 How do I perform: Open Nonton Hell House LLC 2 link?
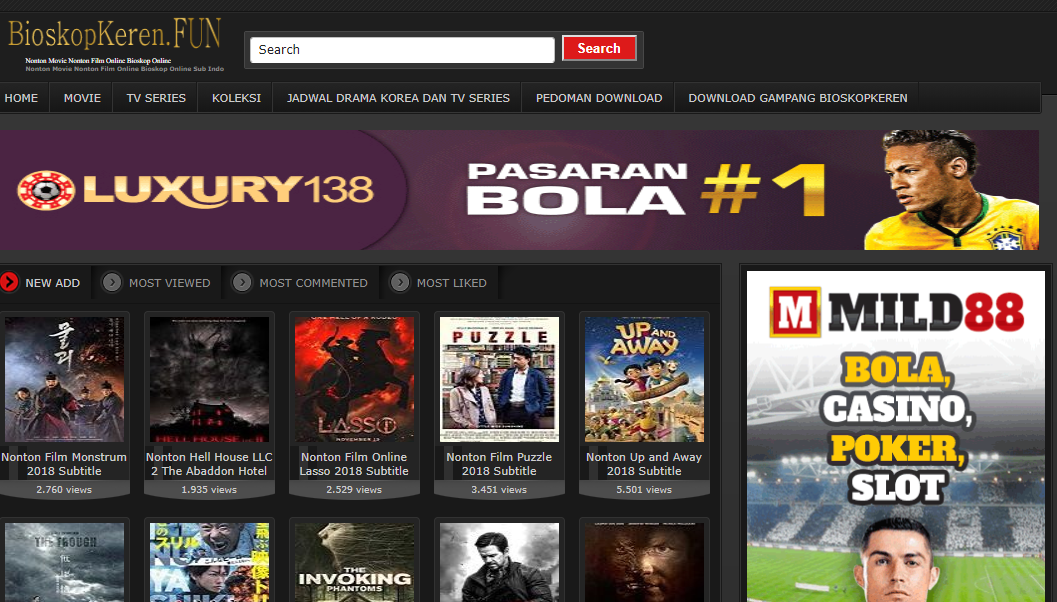(x=209, y=464)
